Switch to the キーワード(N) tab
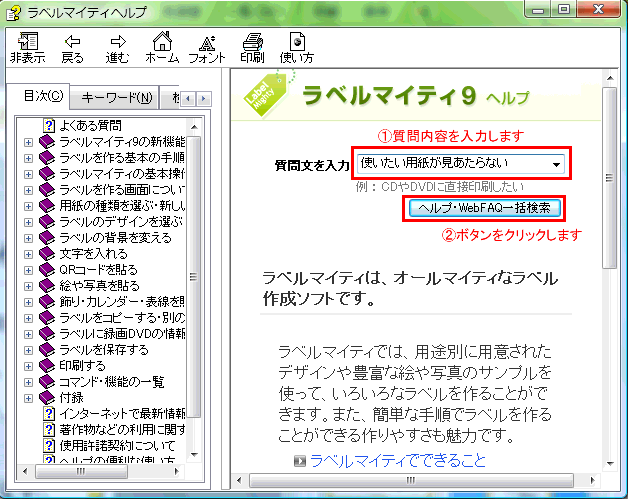628x500 pixels. click(x=116, y=98)
